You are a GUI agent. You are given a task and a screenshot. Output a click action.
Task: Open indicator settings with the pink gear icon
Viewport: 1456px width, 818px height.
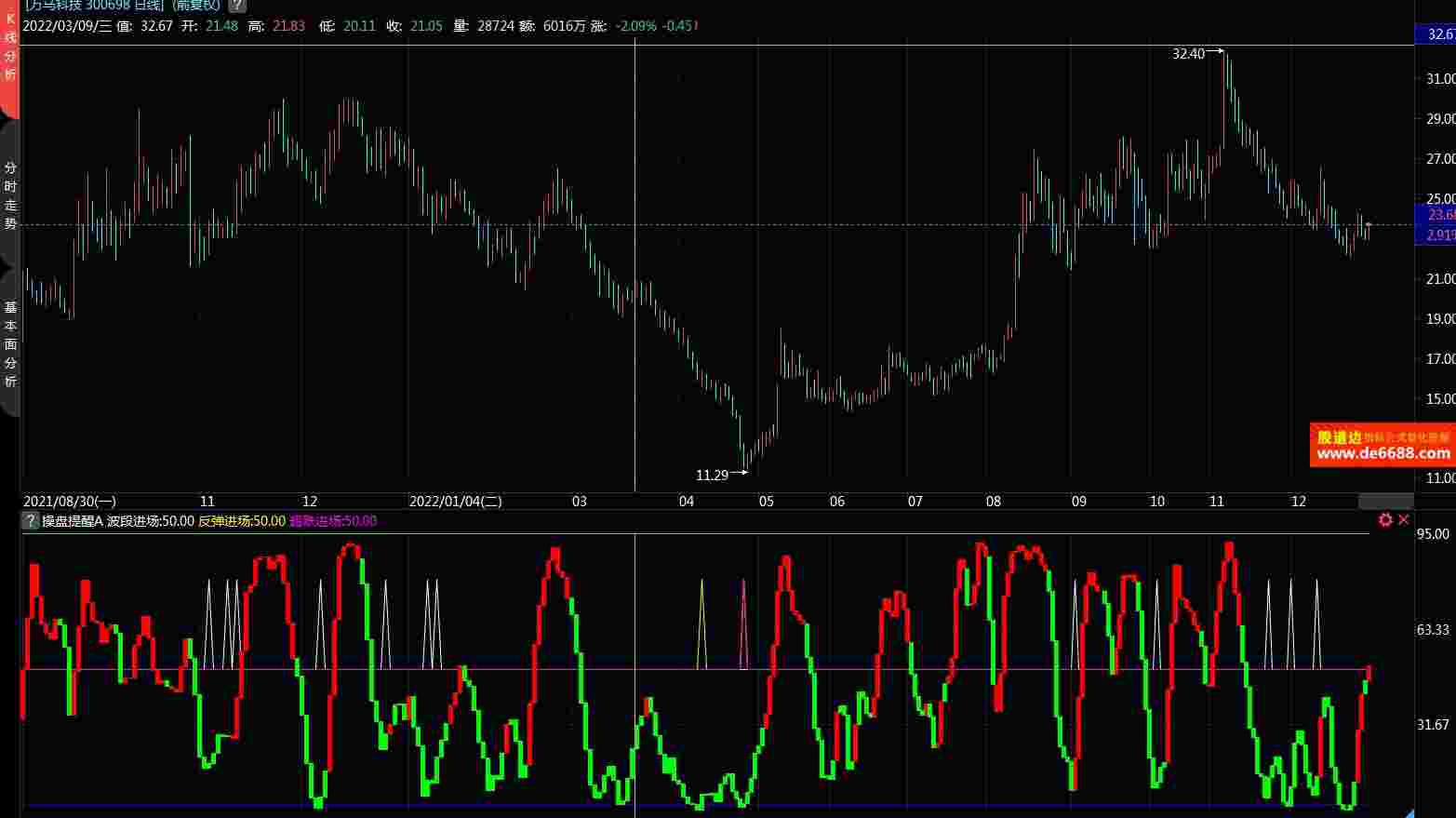click(1385, 520)
